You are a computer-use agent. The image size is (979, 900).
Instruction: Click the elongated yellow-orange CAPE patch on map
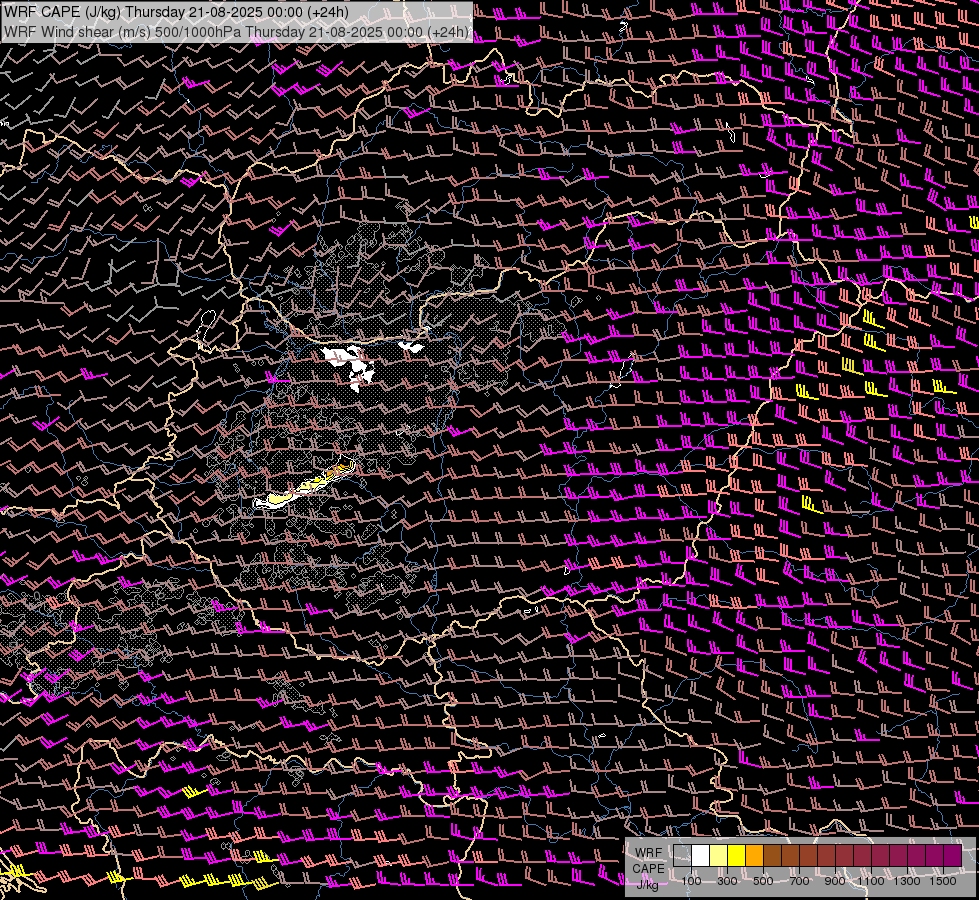(x=304, y=485)
